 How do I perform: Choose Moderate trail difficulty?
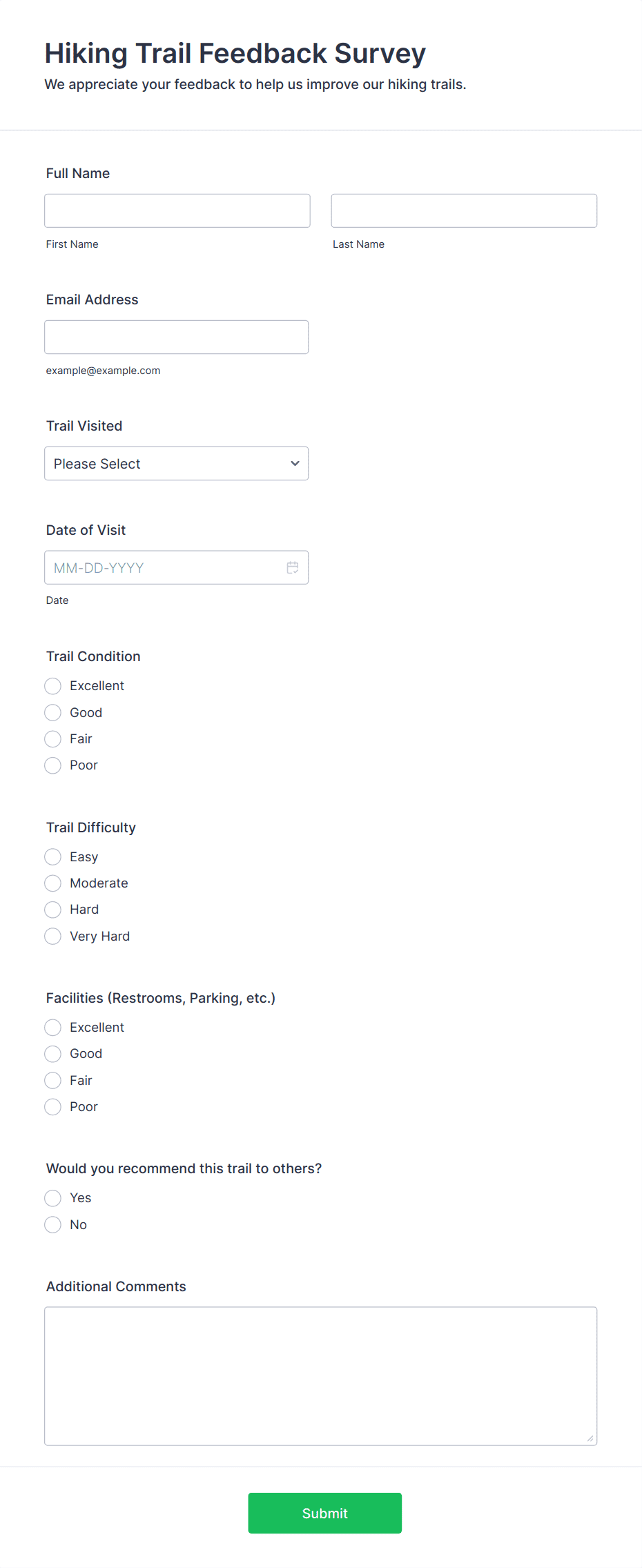53,883
